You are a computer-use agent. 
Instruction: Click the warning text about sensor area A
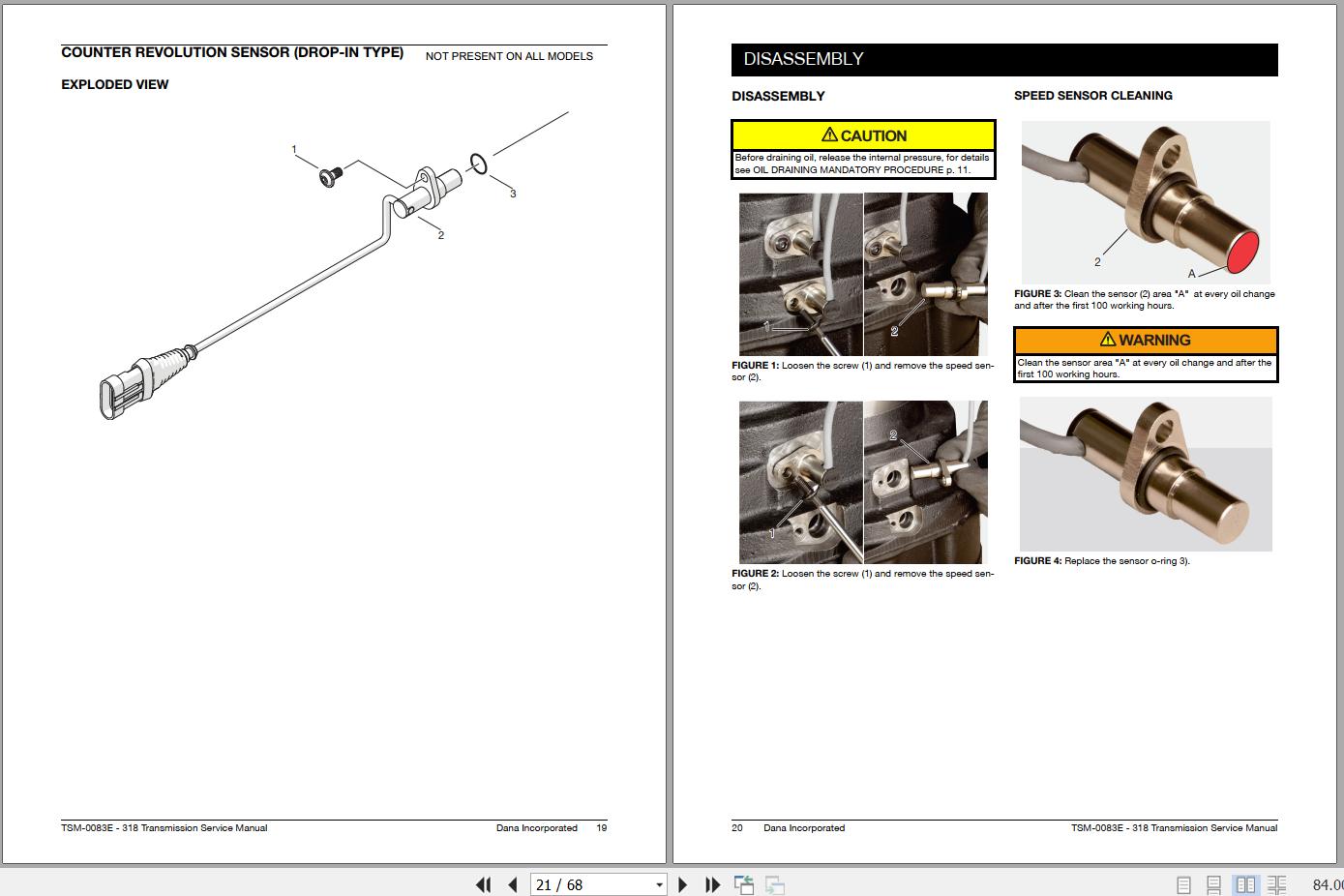pos(1145,369)
